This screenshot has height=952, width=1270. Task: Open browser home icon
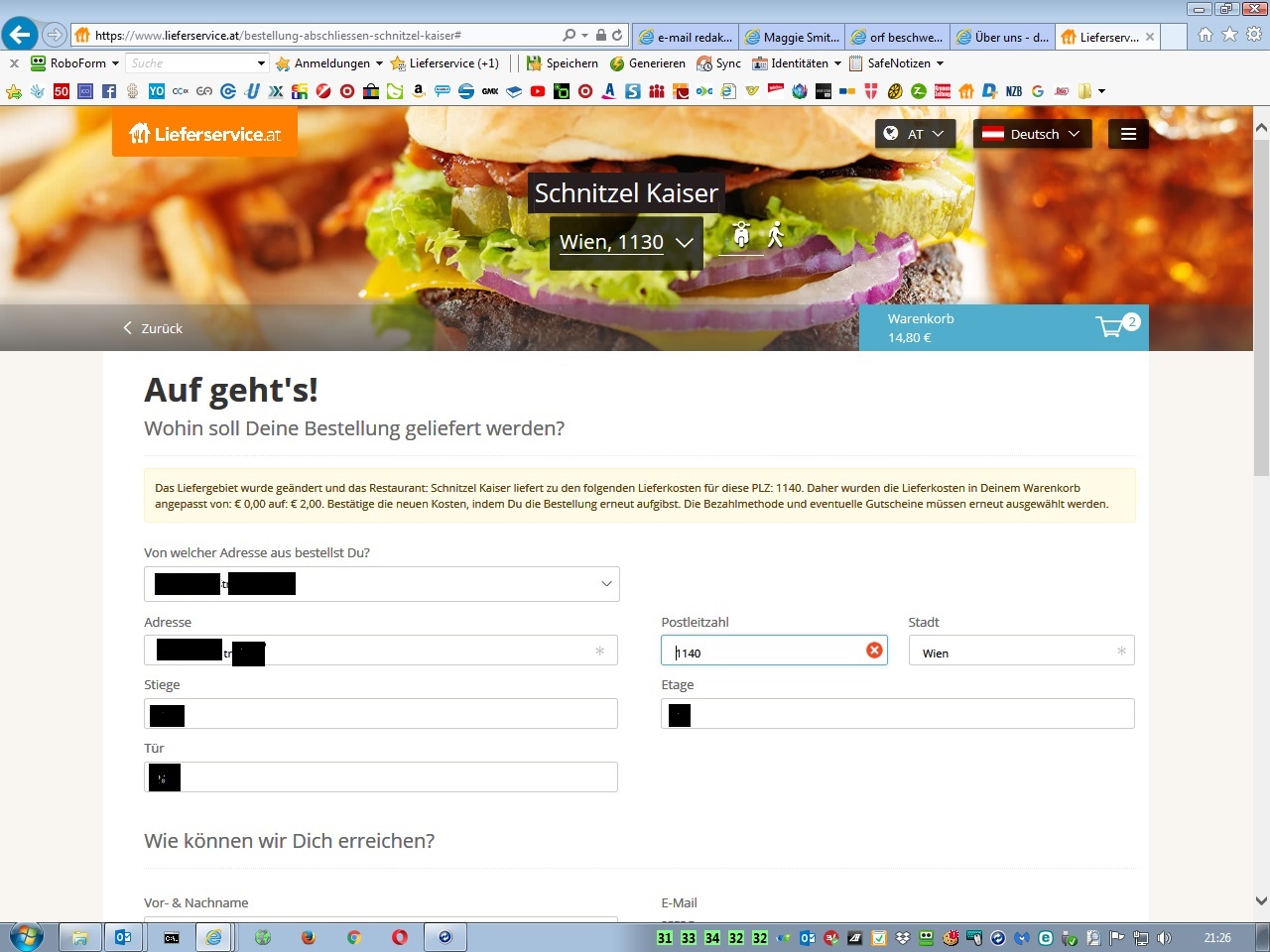(1205, 35)
